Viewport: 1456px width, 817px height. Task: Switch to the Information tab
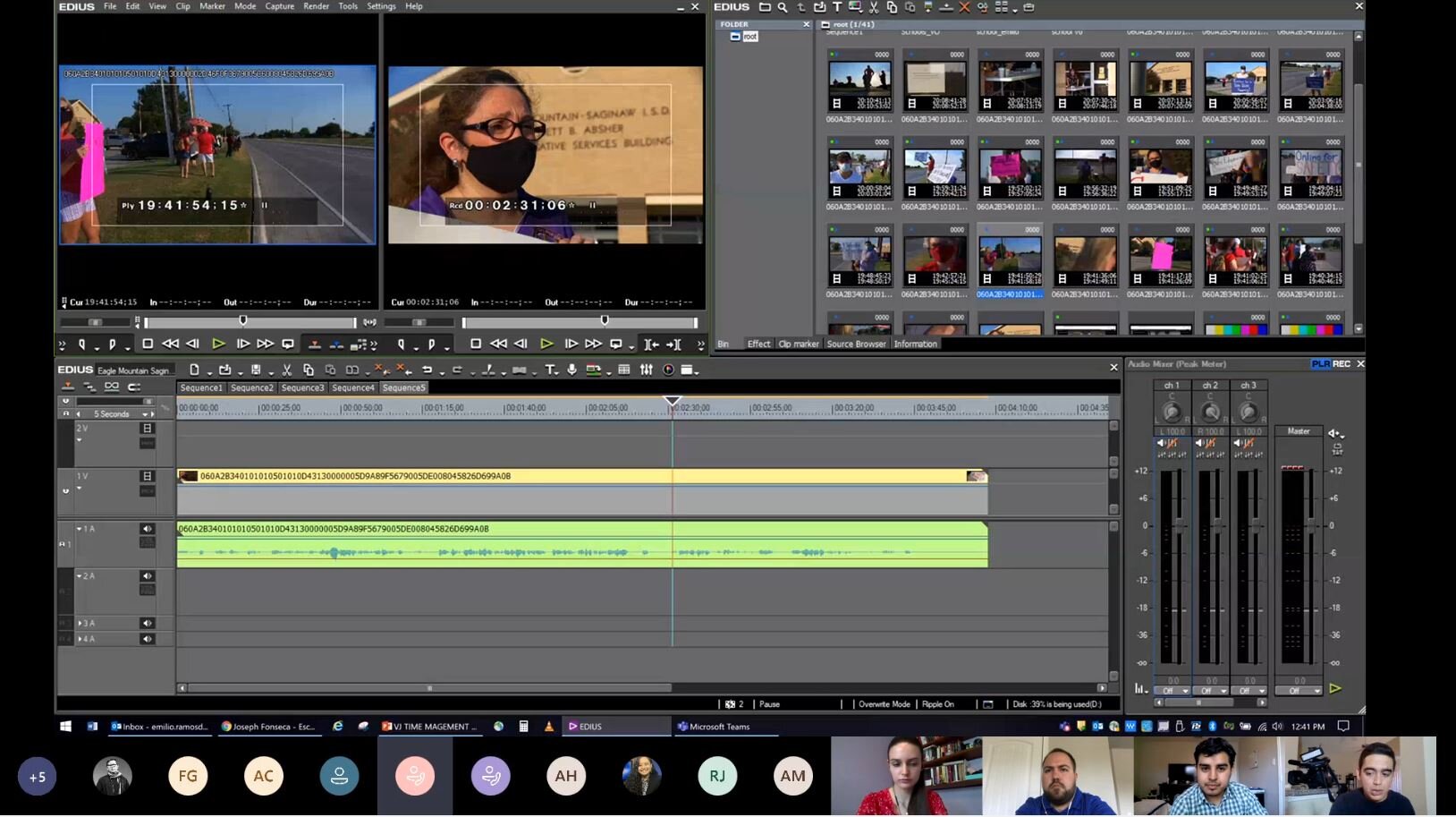[915, 344]
